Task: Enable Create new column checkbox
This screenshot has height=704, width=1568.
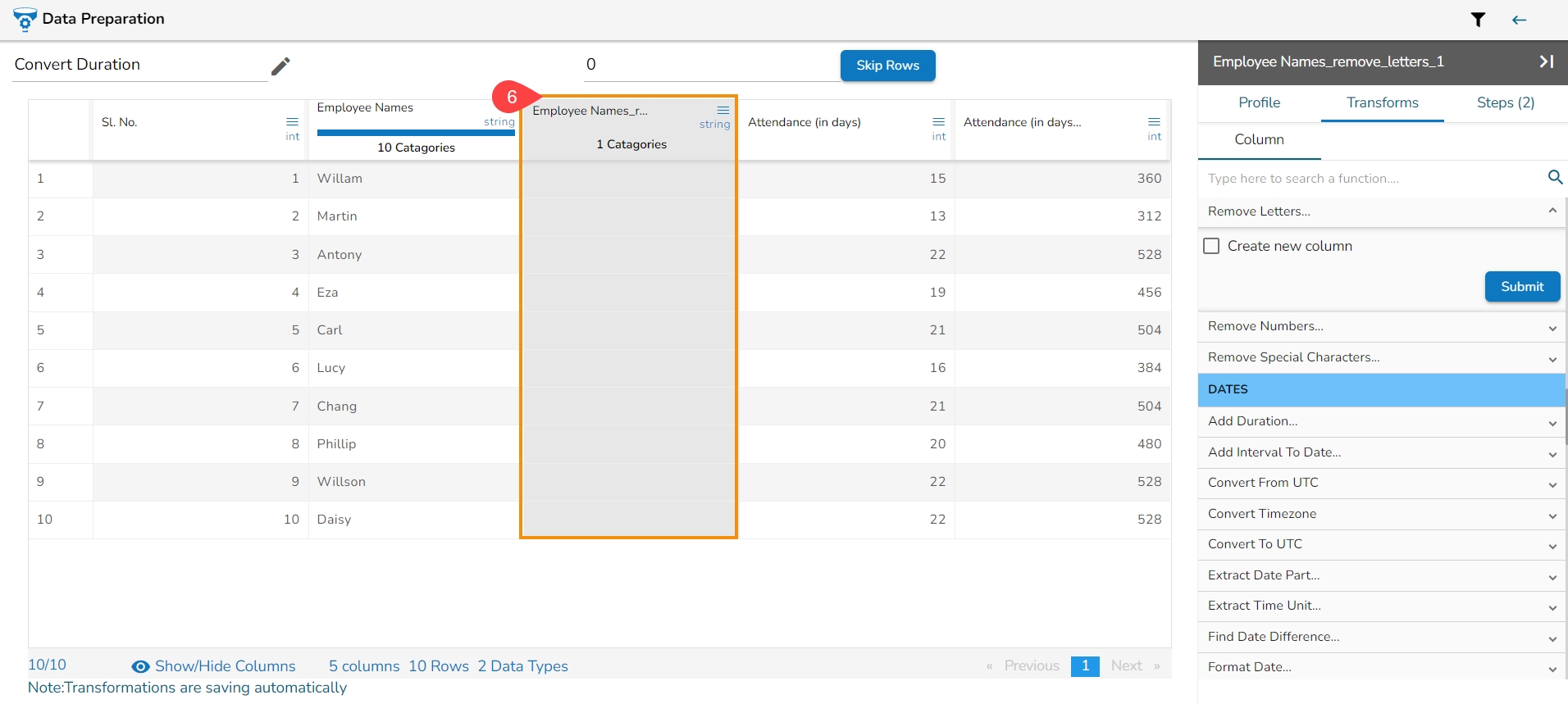Action: pyautogui.click(x=1211, y=246)
